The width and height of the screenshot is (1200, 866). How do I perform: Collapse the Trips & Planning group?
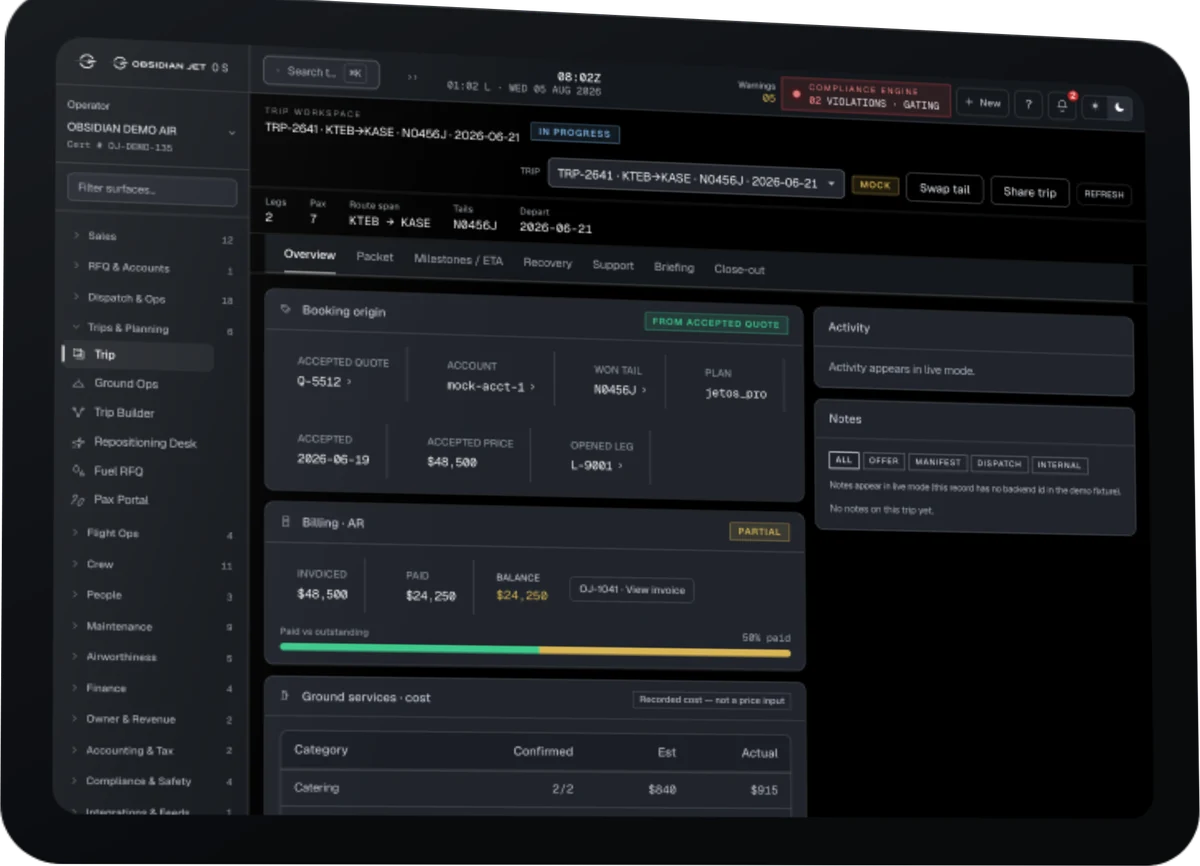pos(152,329)
